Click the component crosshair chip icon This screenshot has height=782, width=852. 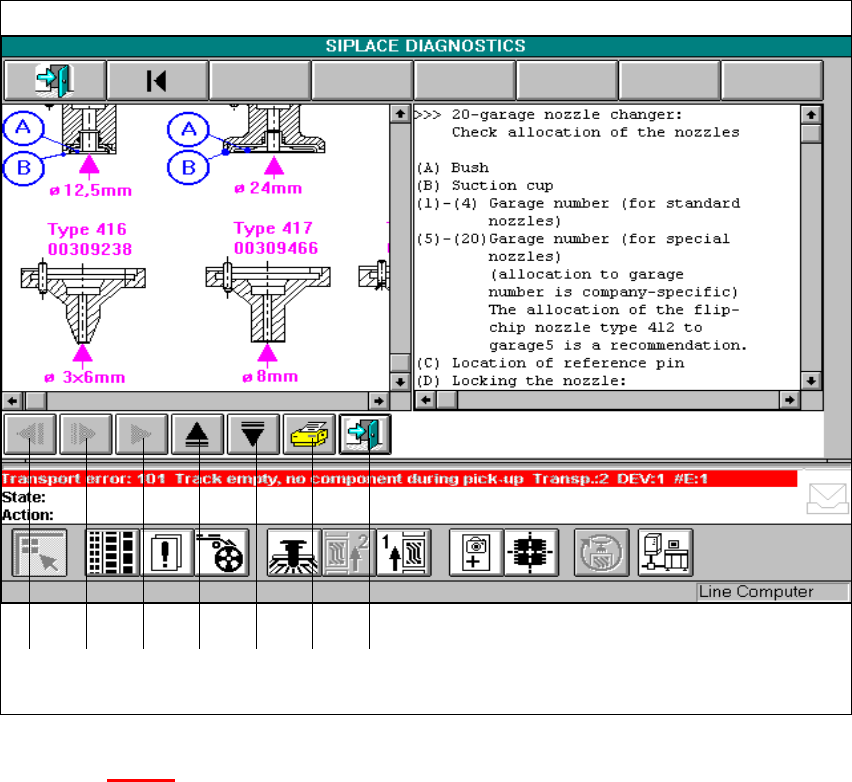pos(531,553)
